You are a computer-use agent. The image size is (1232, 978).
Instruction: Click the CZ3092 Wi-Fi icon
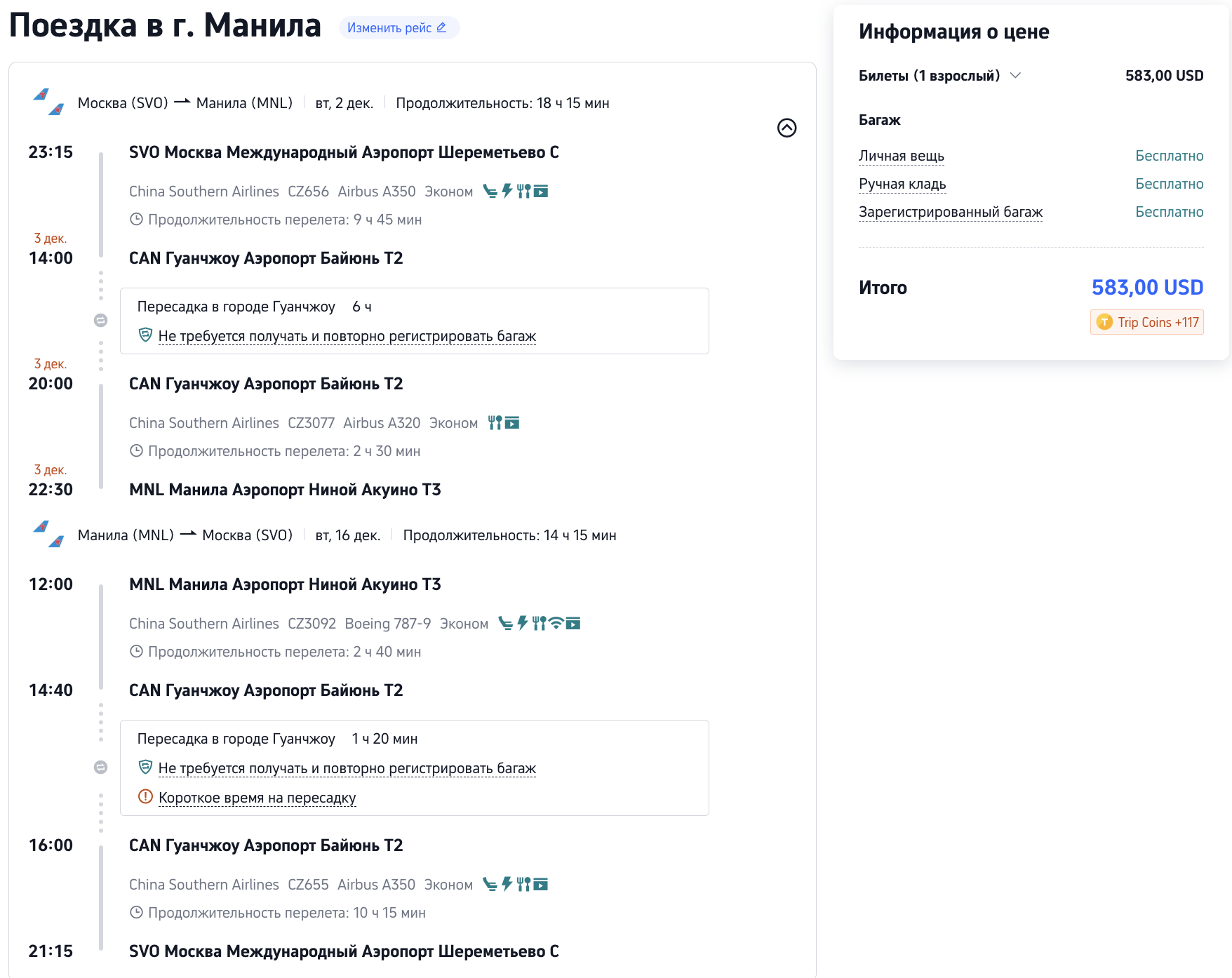click(x=556, y=623)
